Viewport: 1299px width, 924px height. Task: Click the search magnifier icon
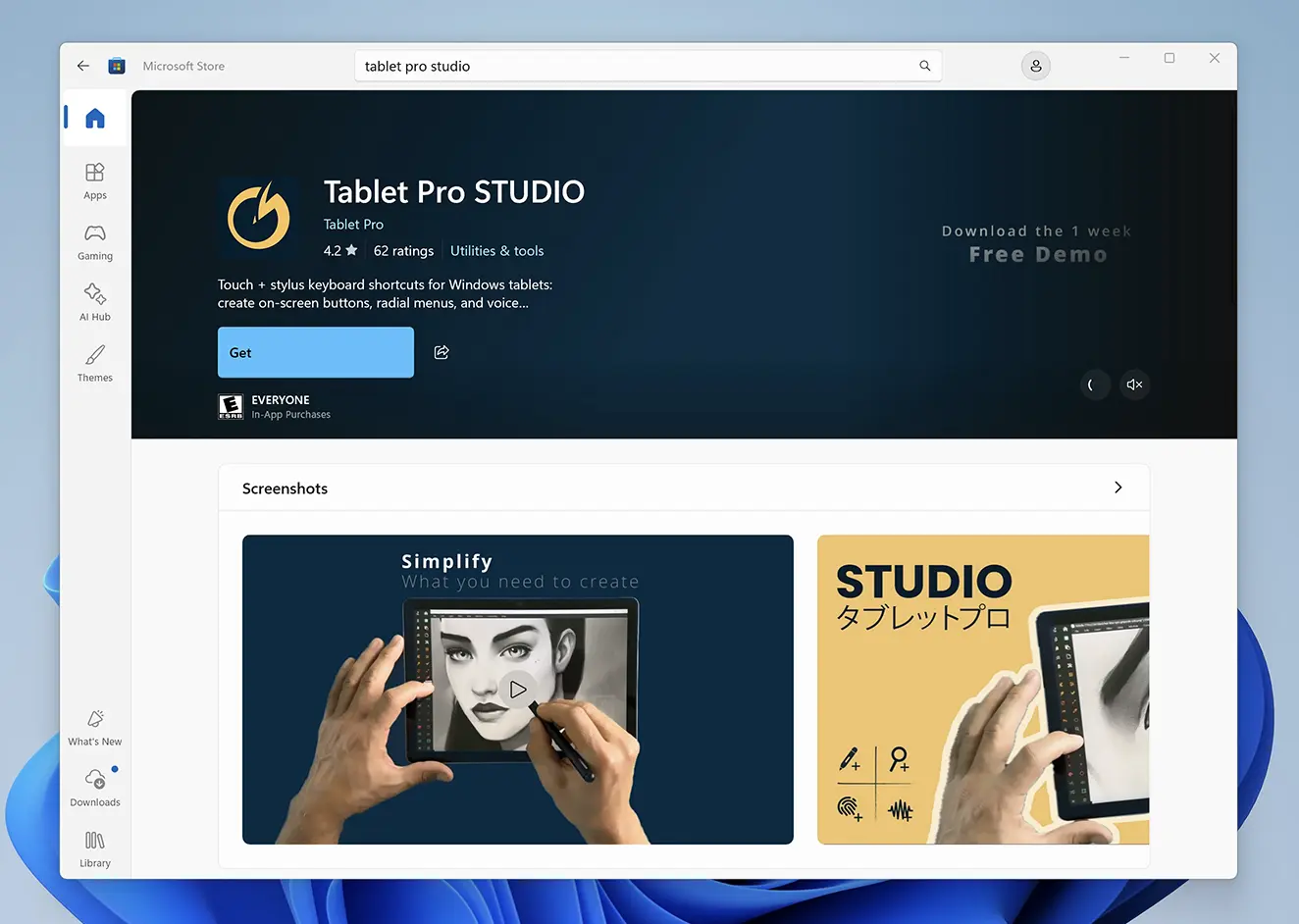[924, 66]
